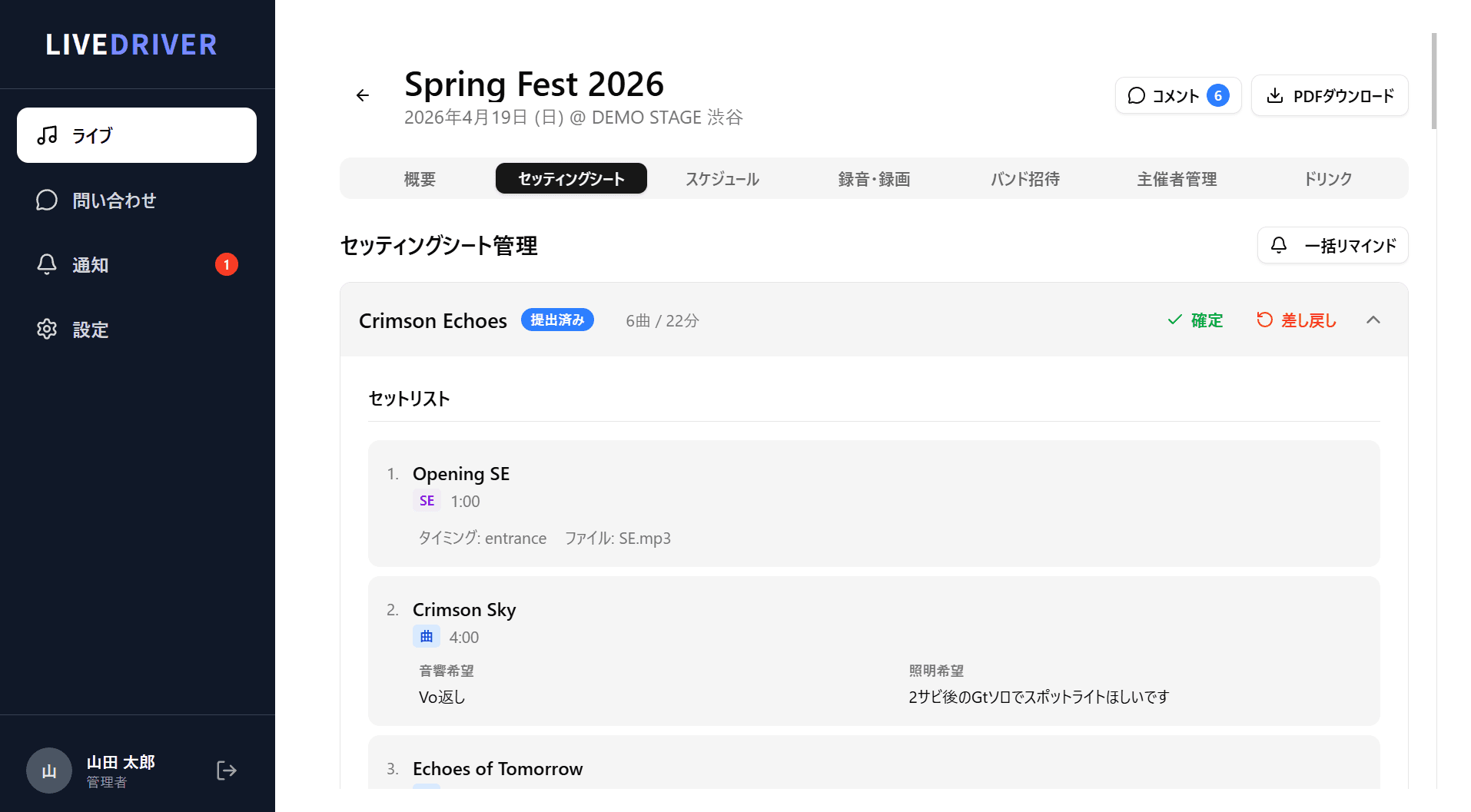
Task: Open the ライブ music note menu item
Action: tap(137, 135)
